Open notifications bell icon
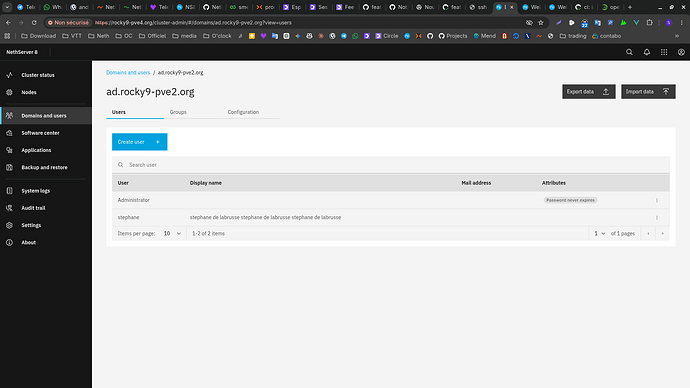The image size is (690, 388). pos(646,52)
